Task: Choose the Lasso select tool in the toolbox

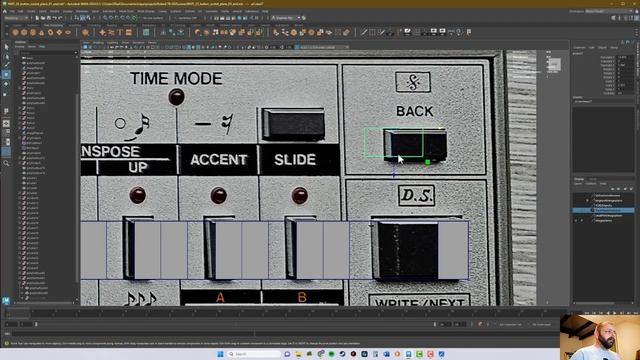Action: [6, 56]
